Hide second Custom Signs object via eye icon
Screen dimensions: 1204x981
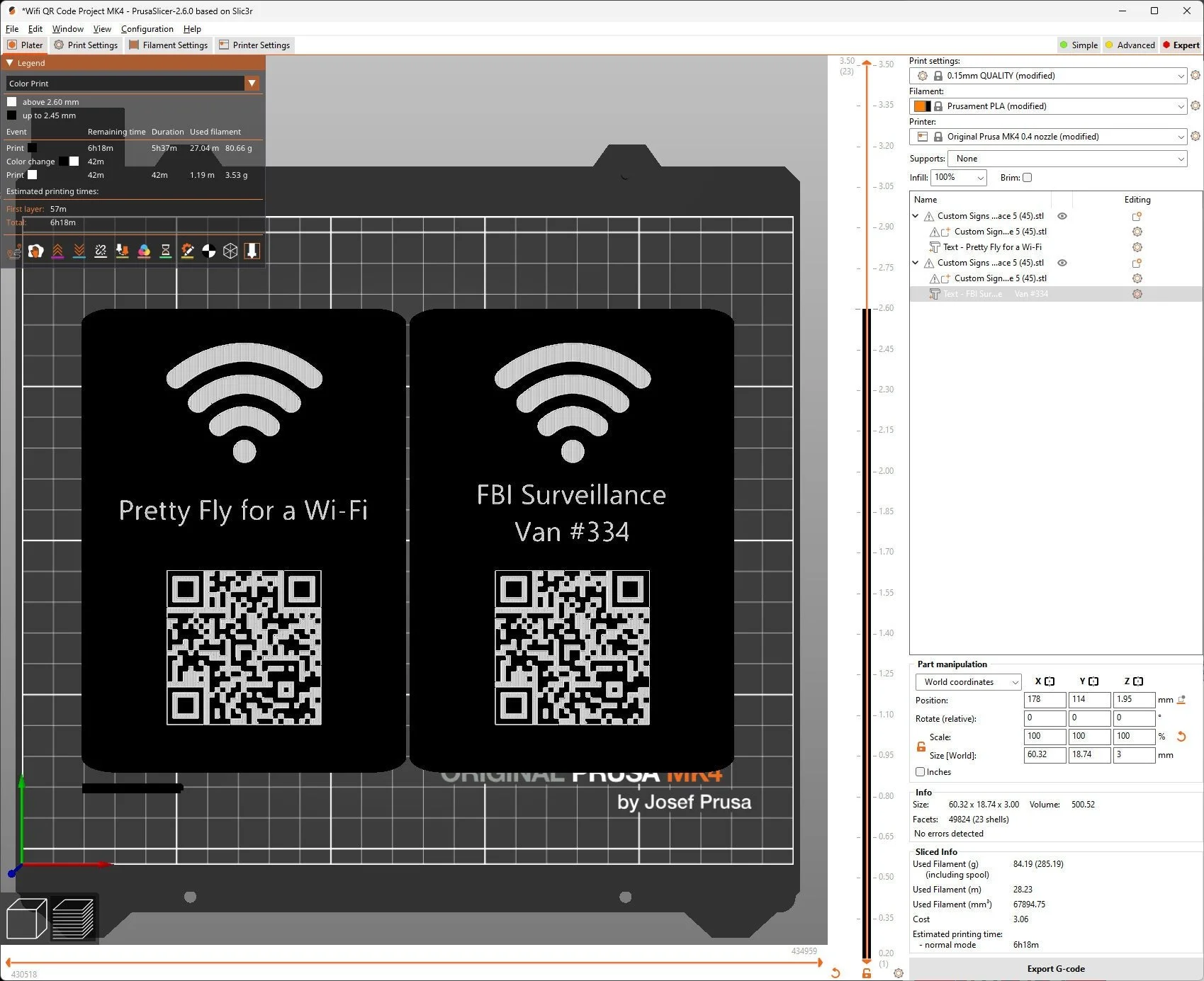pyautogui.click(x=1062, y=263)
